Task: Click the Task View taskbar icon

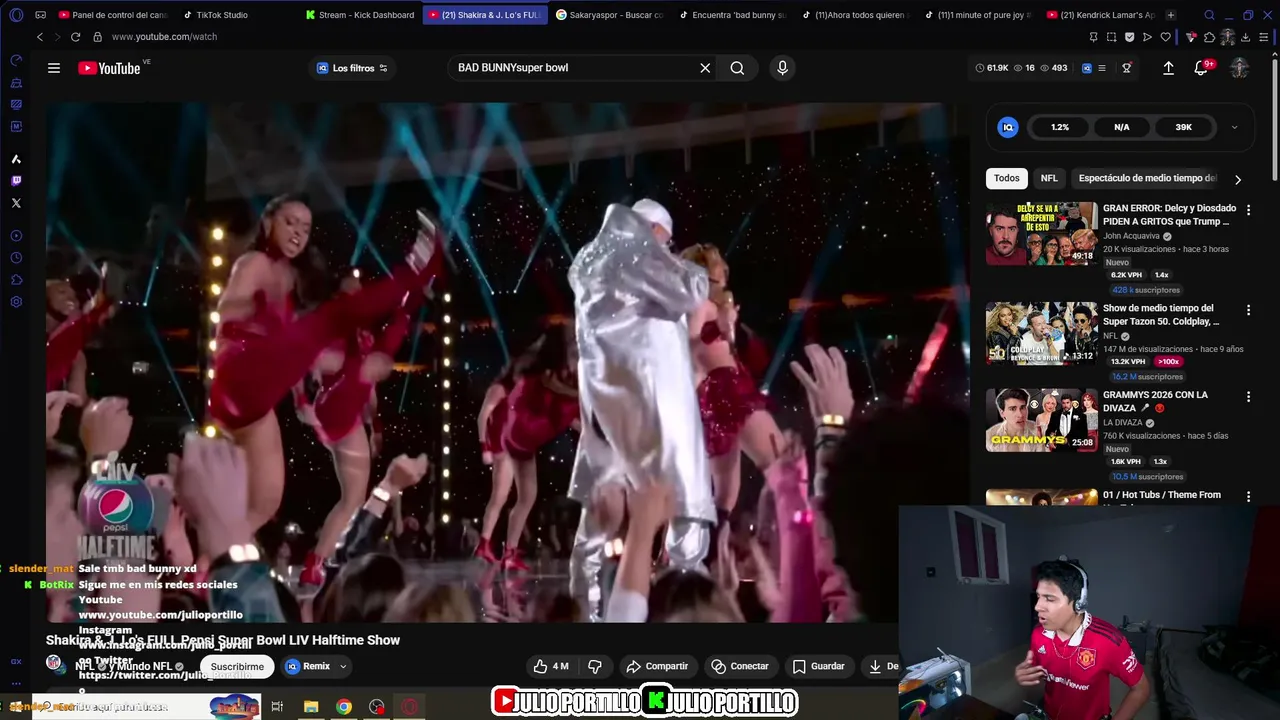Action: pos(277,707)
